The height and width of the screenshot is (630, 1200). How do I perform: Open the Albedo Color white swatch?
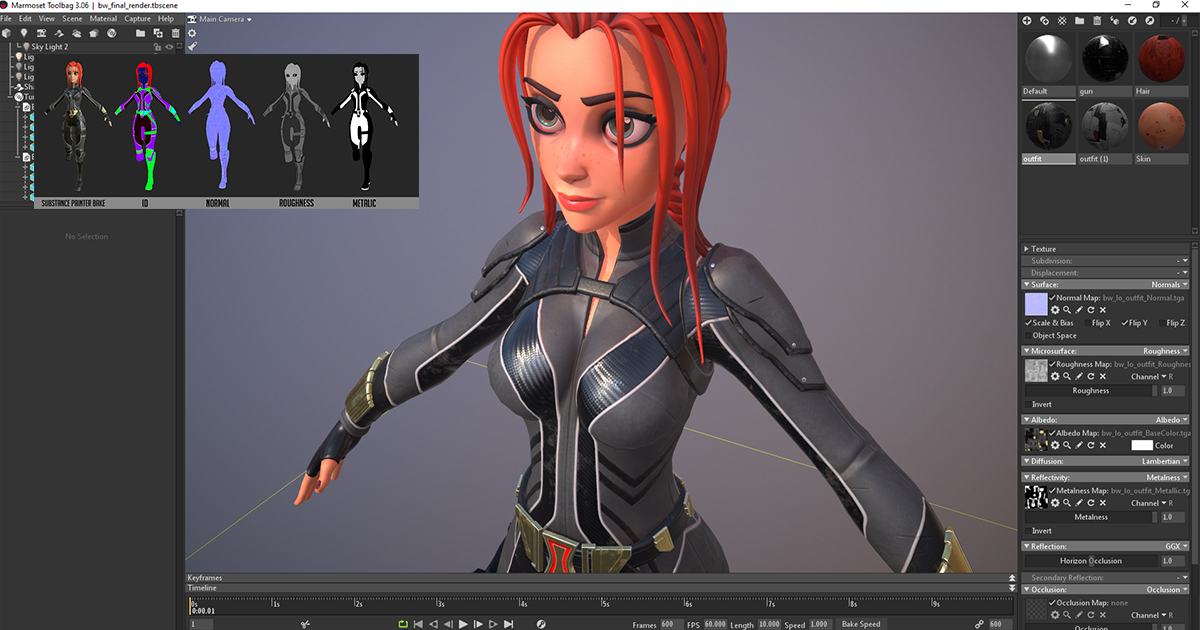tap(1141, 445)
